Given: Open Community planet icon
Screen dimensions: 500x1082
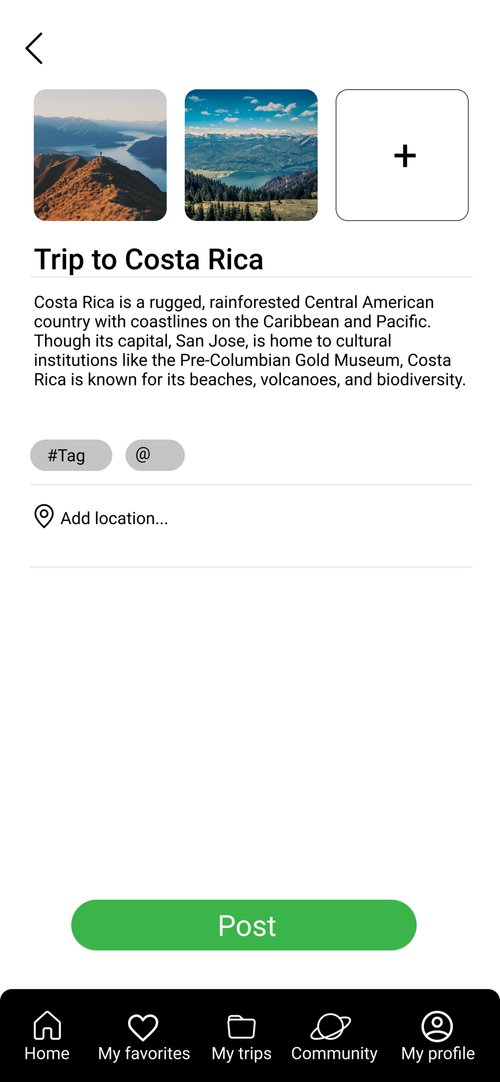Looking at the screenshot, I should (331, 1027).
